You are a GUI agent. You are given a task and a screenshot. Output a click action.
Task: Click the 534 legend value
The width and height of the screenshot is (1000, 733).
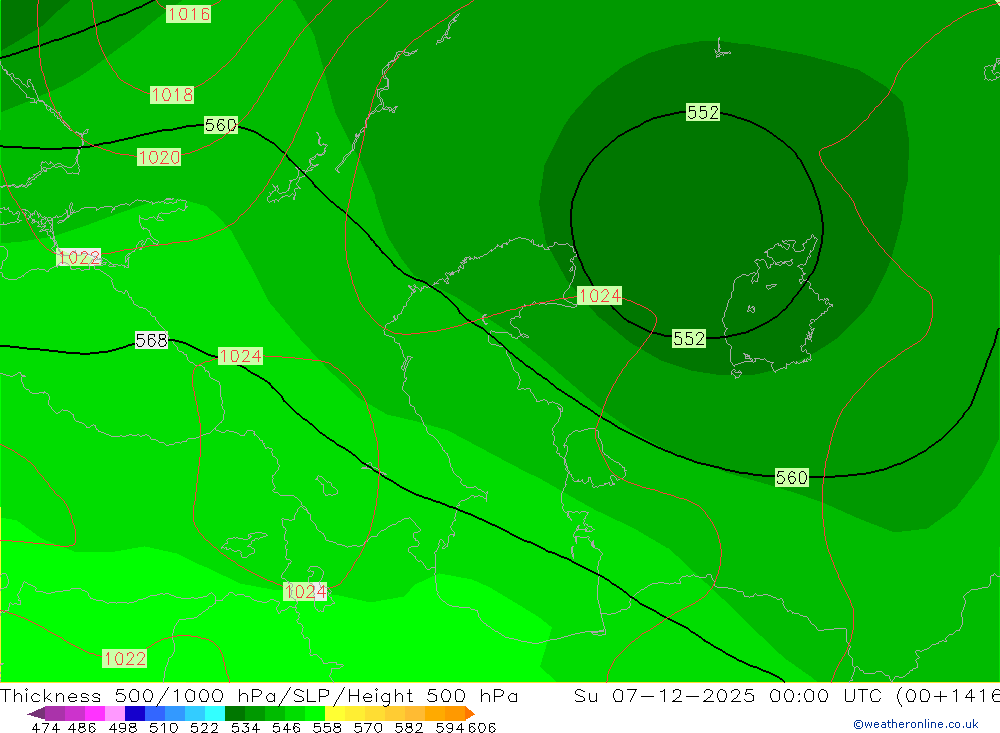[x=246, y=727]
